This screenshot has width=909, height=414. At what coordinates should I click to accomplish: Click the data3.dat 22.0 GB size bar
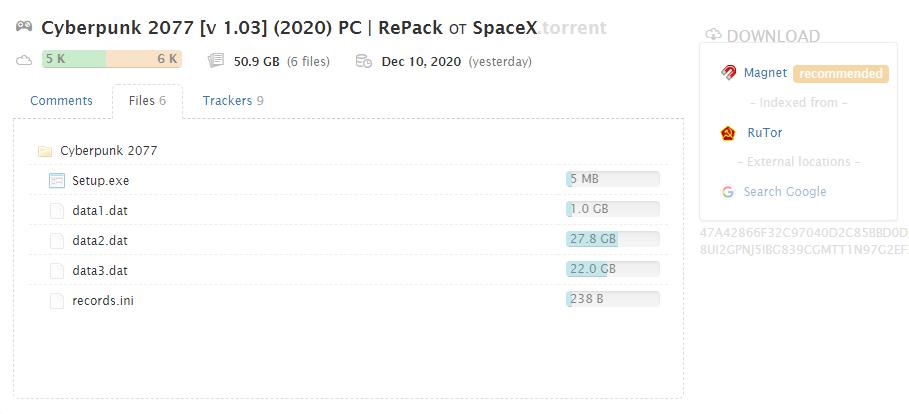click(x=612, y=269)
